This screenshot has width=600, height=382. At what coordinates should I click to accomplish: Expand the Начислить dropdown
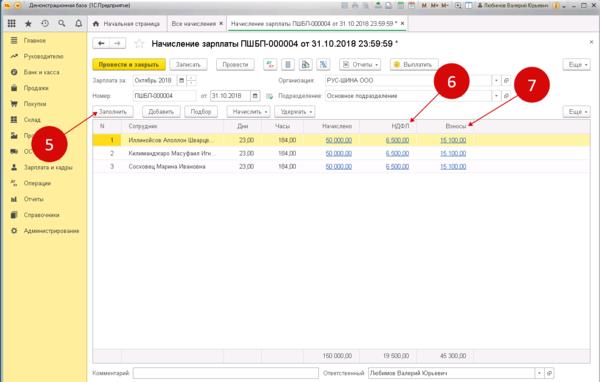click(249, 112)
